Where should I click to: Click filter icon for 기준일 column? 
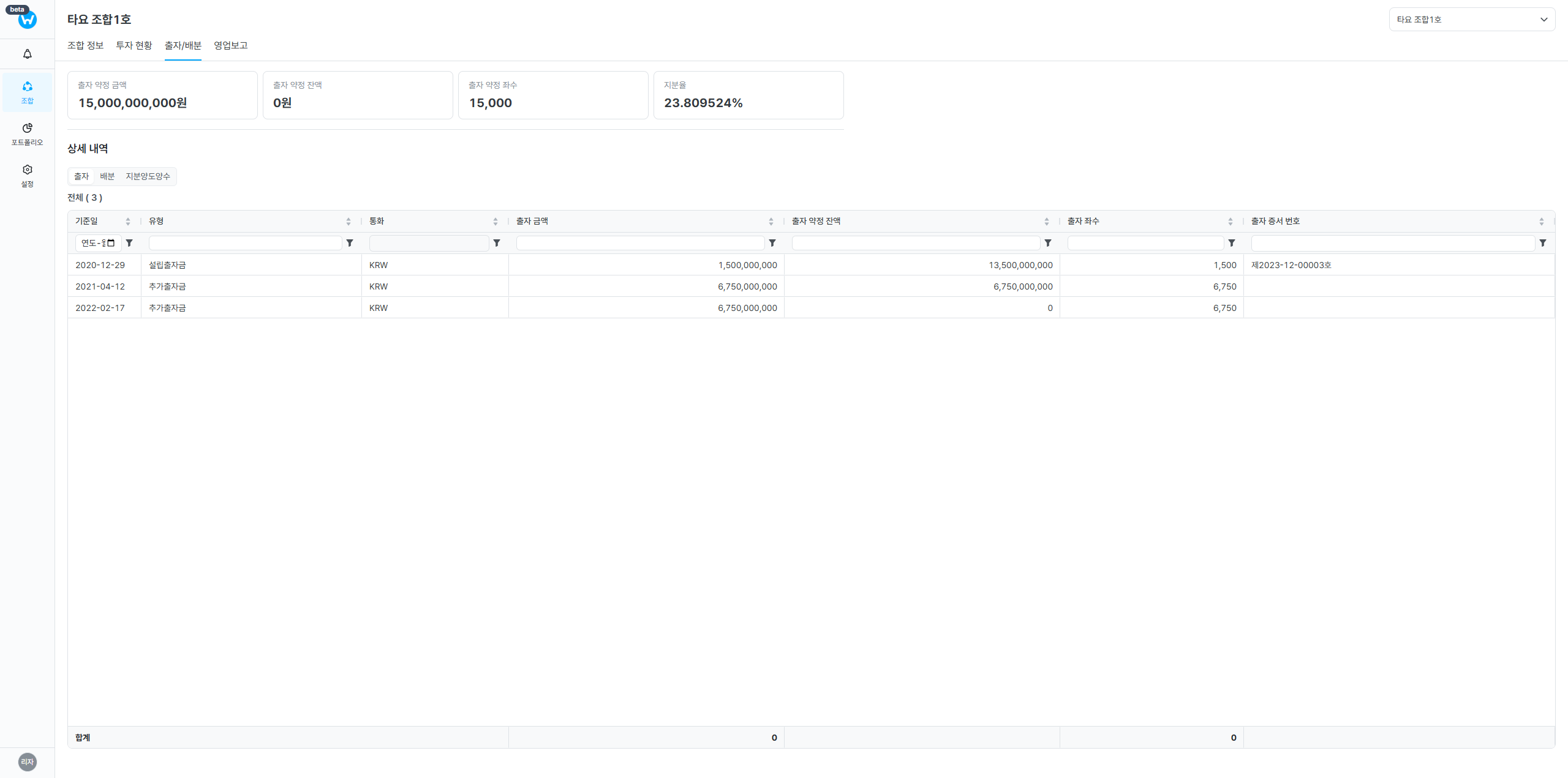[x=129, y=243]
